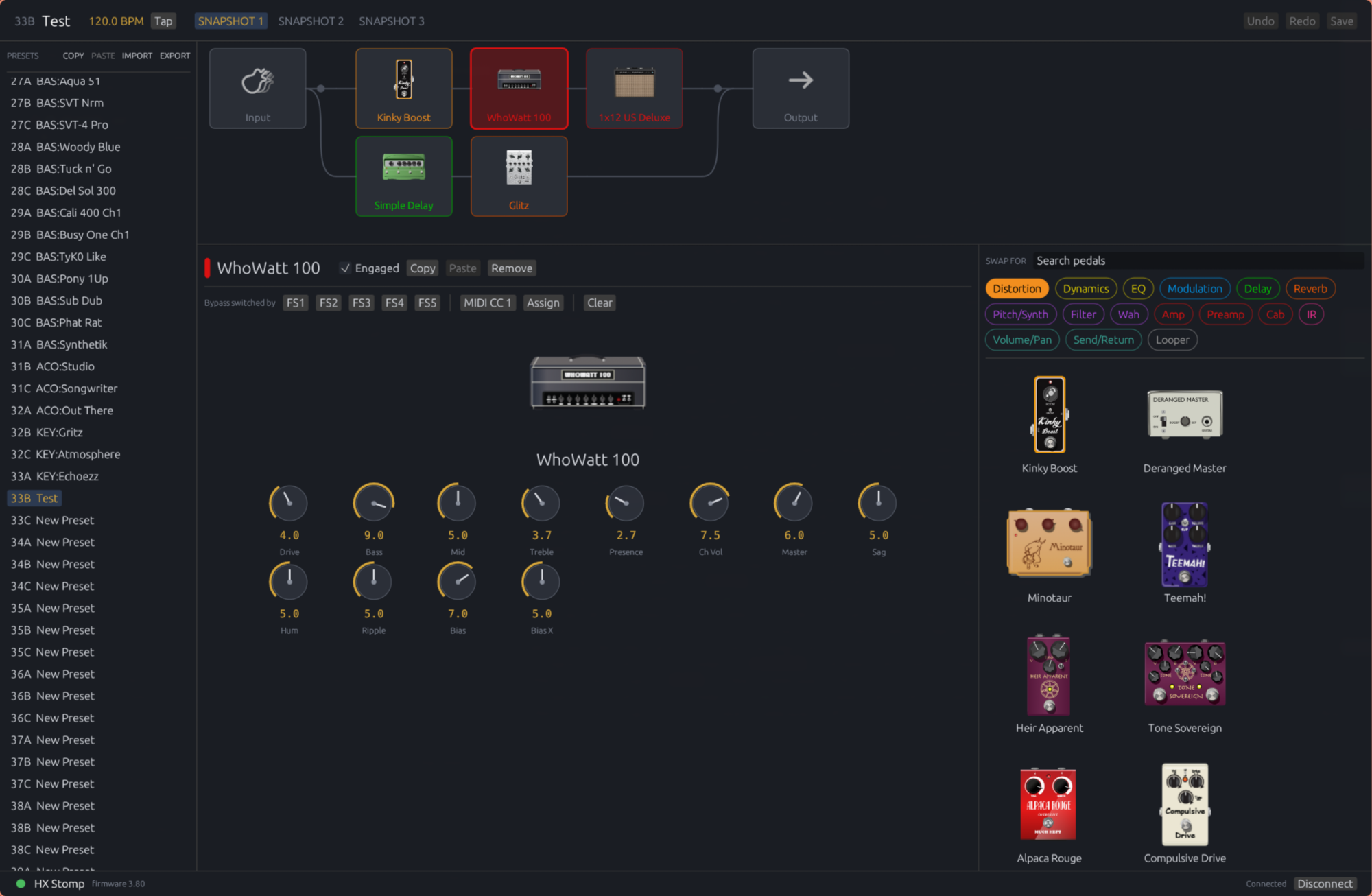Filter pedals by EQ category

1138,289
